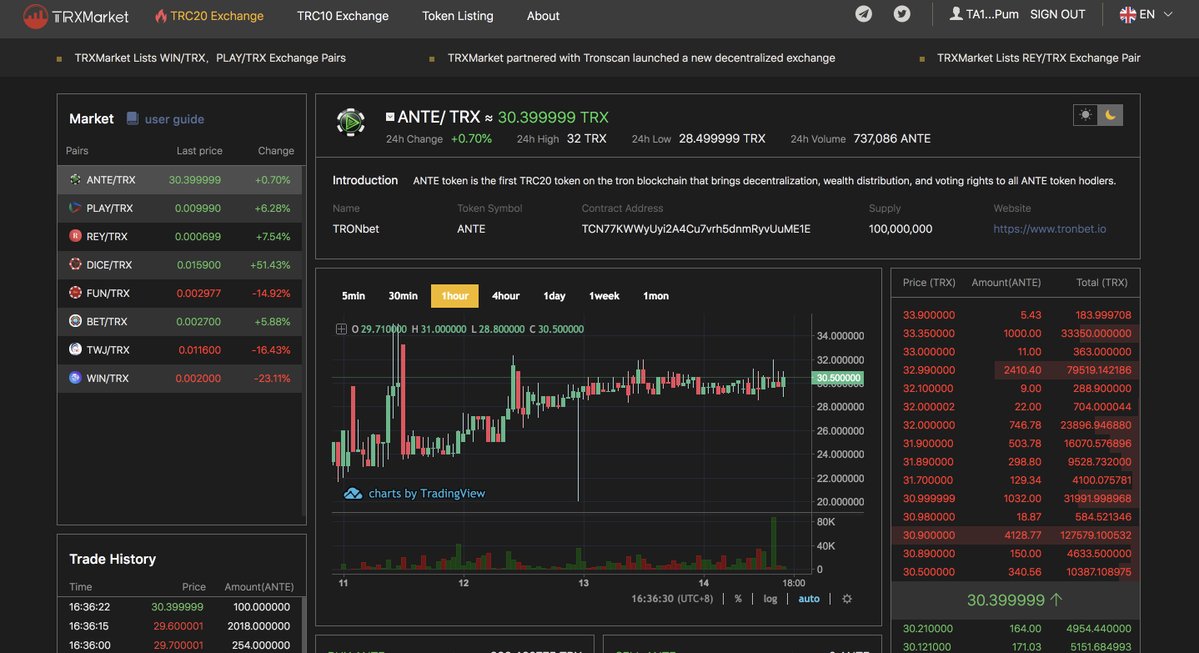Click sell order at price 30.500000

click(1015, 572)
